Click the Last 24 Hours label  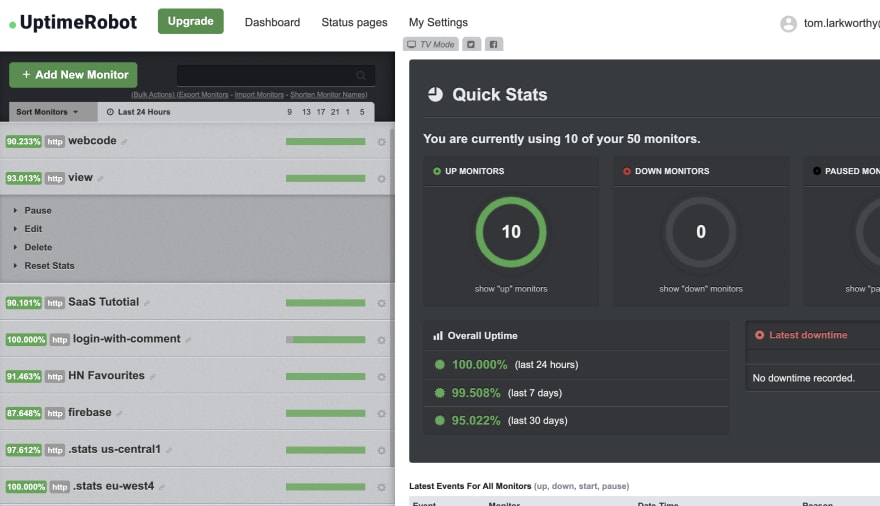click(x=144, y=112)
